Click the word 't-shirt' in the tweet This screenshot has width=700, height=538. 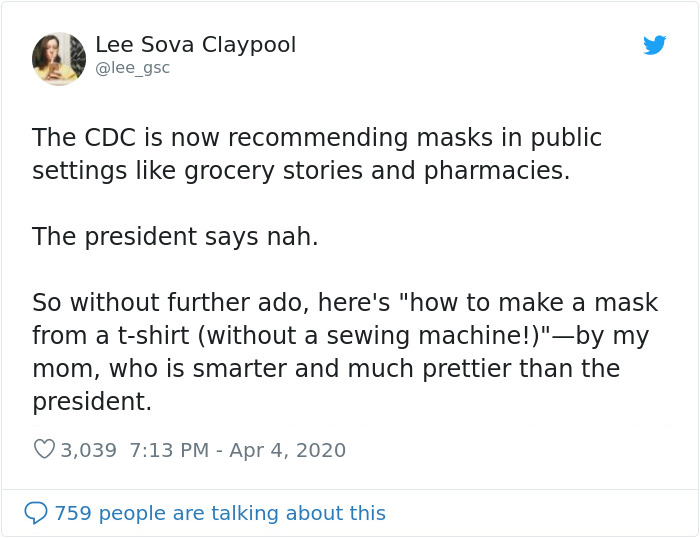154,336
